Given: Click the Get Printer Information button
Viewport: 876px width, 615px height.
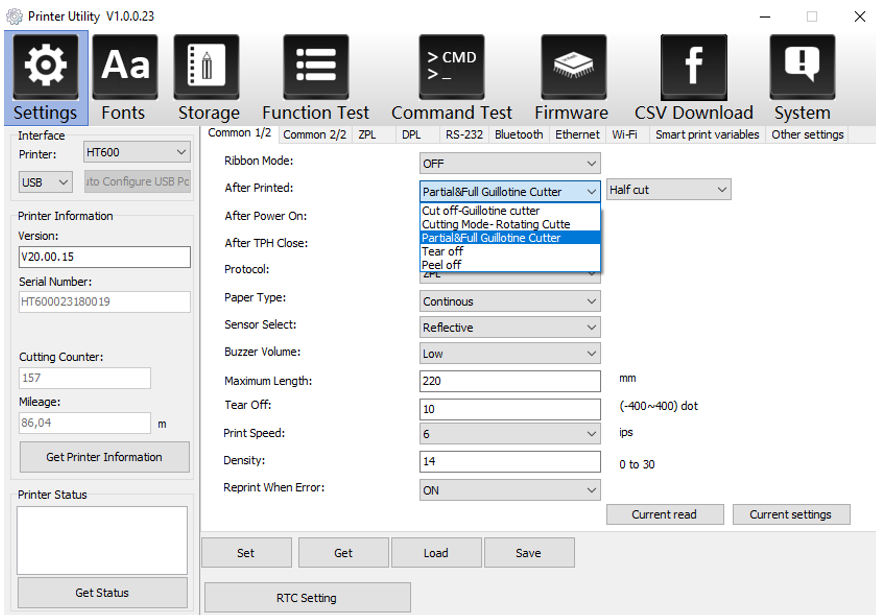Looking at the screenshot, I should 104,457.
